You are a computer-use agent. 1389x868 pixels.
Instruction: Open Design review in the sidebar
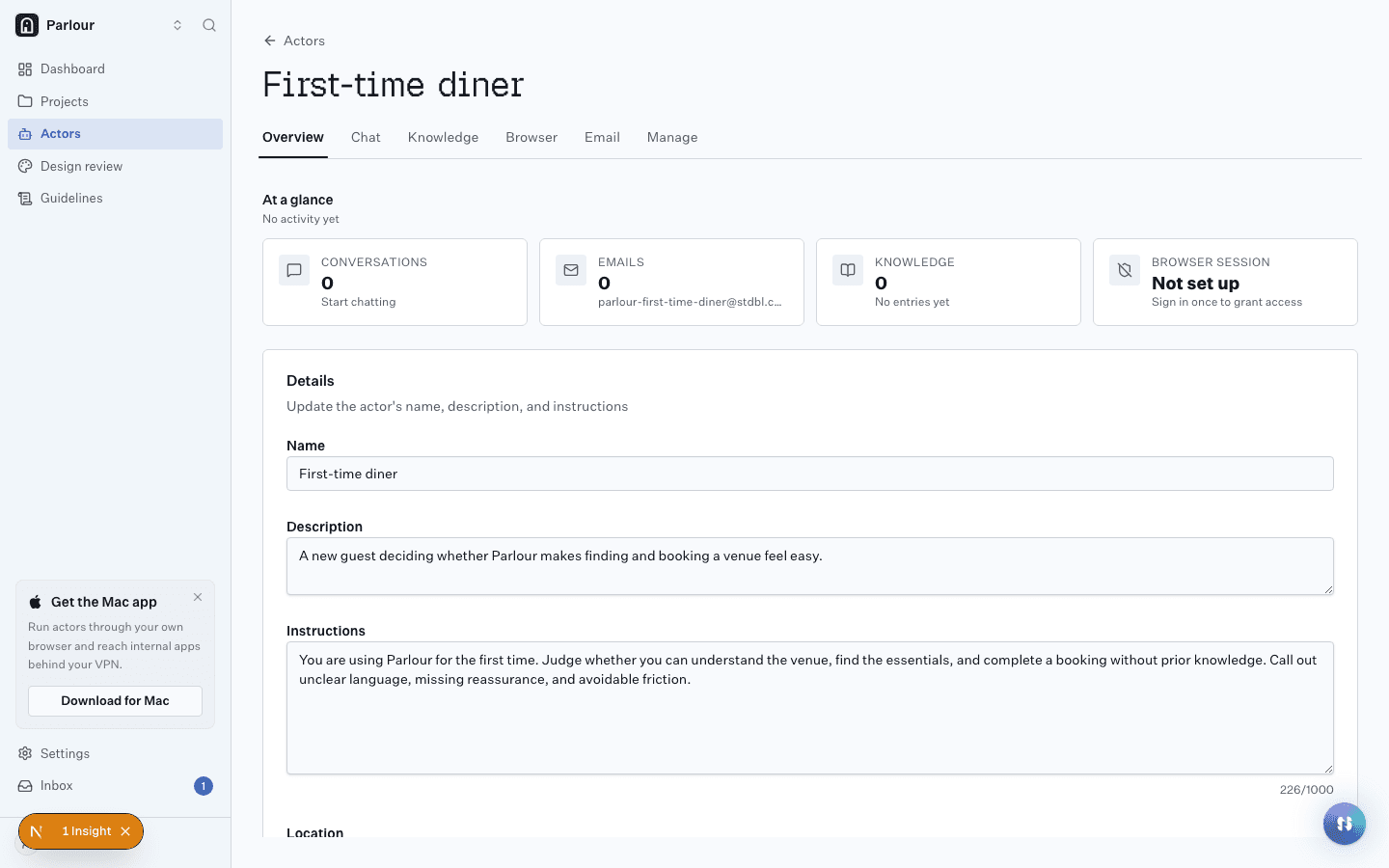[115, 166]
